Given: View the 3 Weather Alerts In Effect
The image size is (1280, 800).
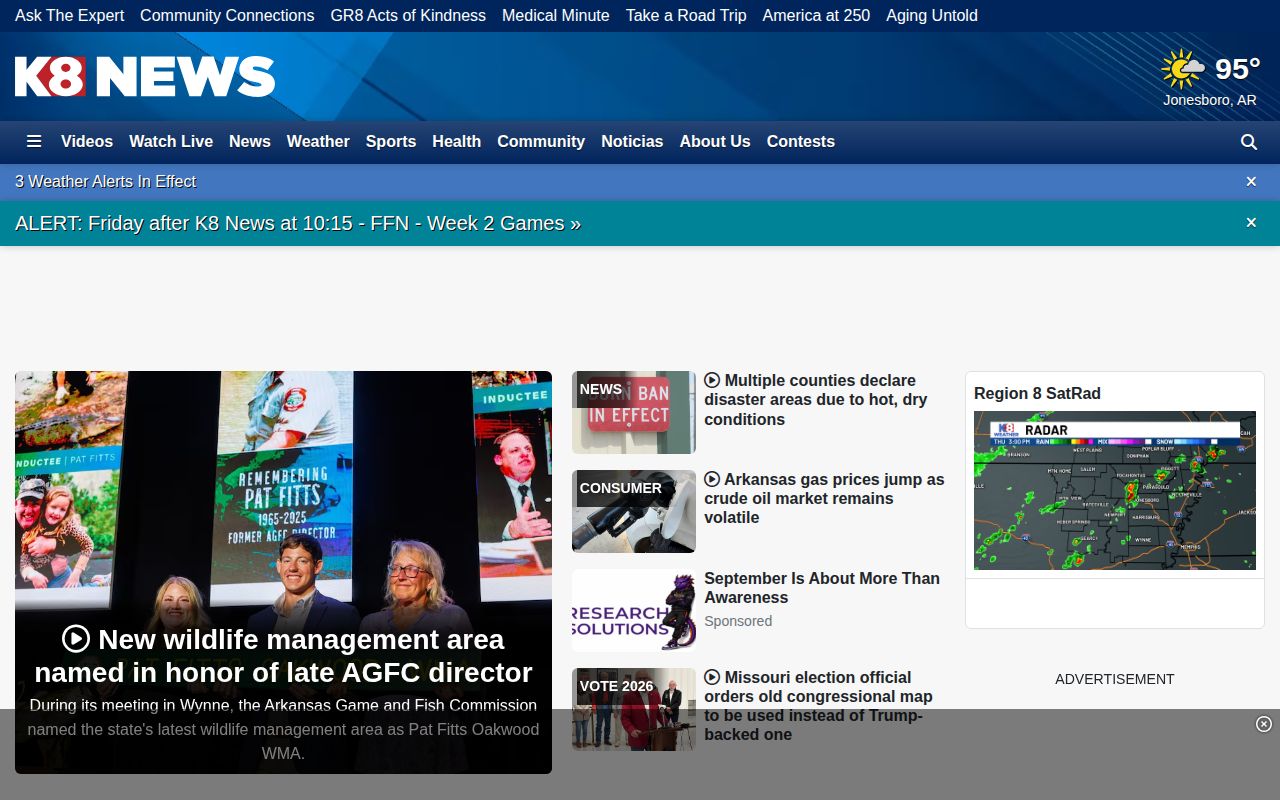Looking at the screenshot, I should pos(105,181).
